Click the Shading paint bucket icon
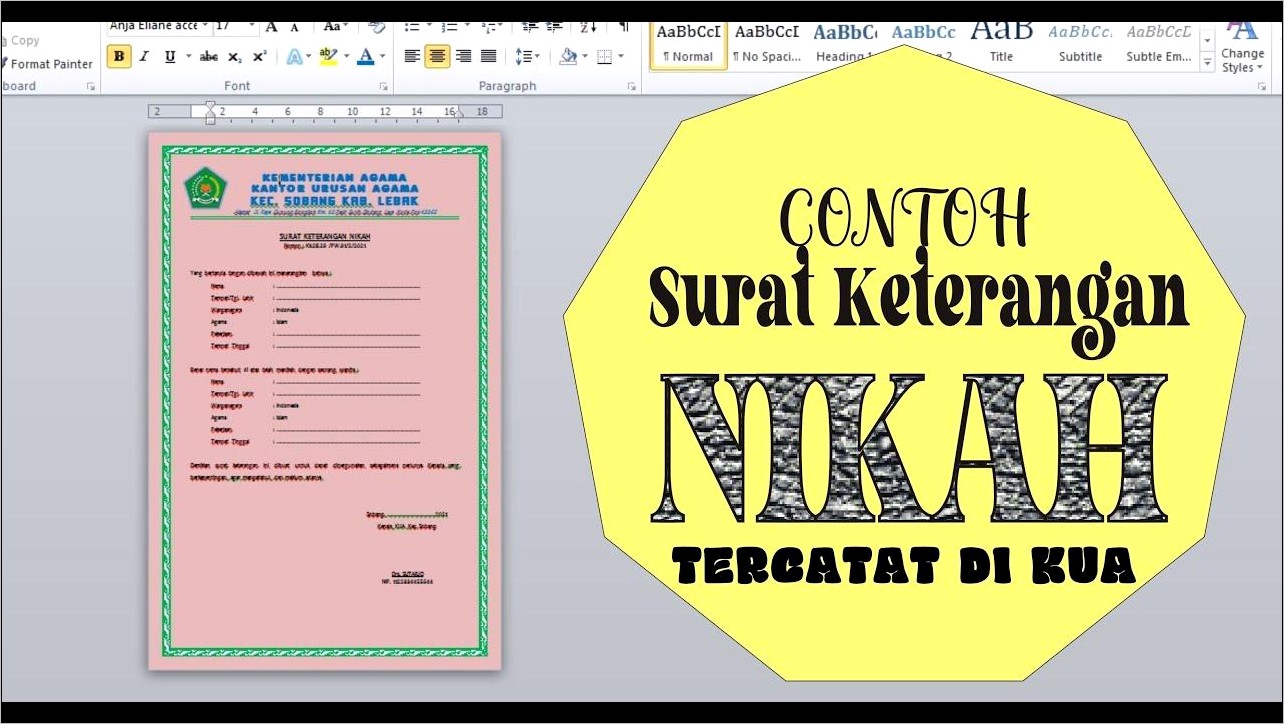Screen dimensions: 1284x724 coord(567,57)
